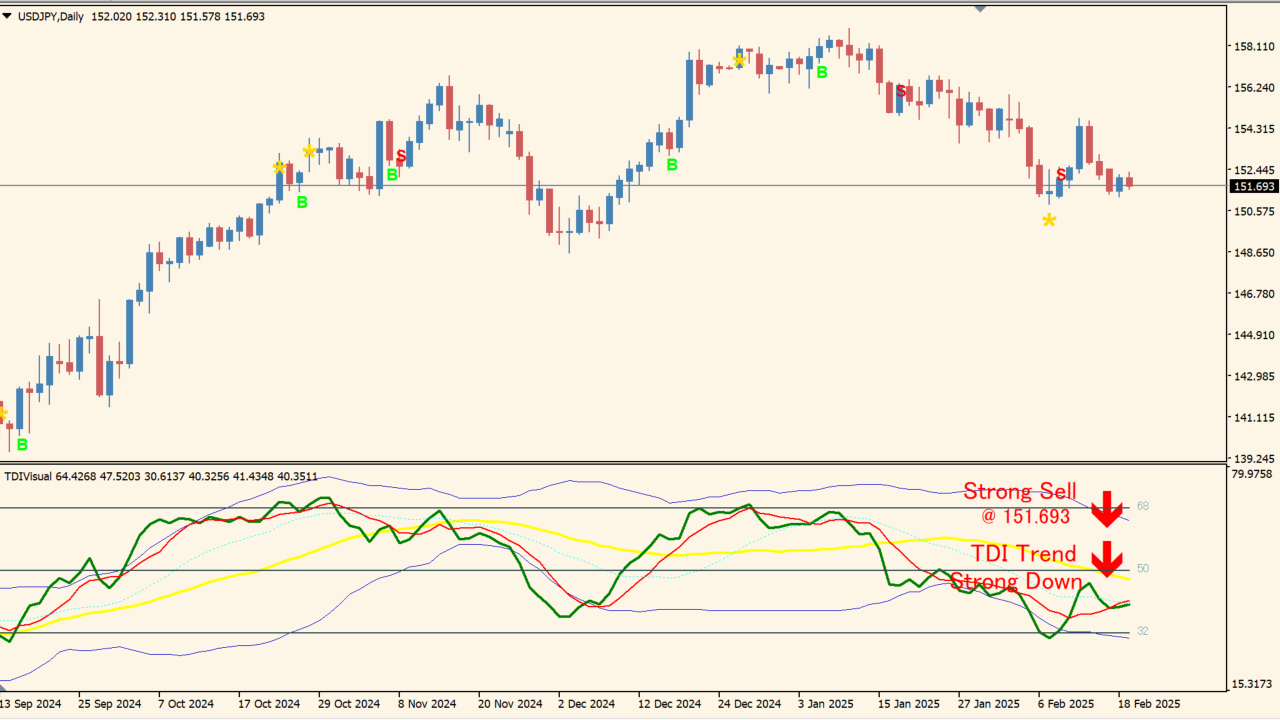
Task: Click the 17 Oct 2024 date label
Action: click(x=268, y=703)
